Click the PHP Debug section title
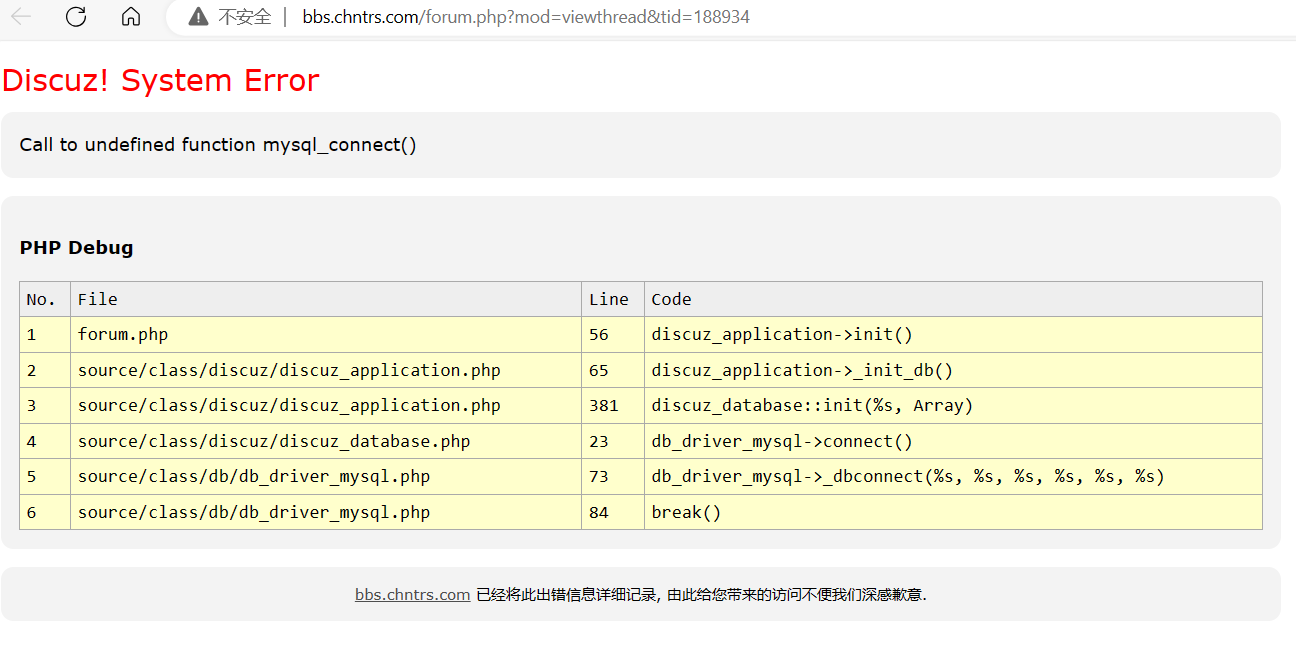Image resolution: width=1296 pixels, height=657 pixels. (76, 248)
